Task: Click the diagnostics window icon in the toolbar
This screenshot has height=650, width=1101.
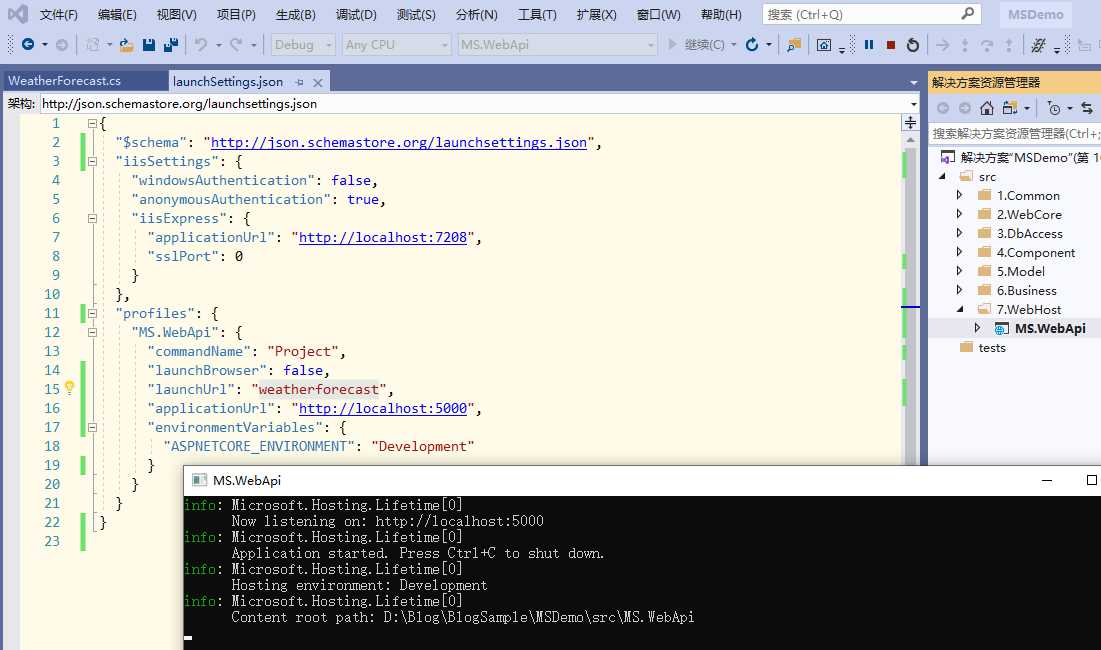Action: (824, 45)
